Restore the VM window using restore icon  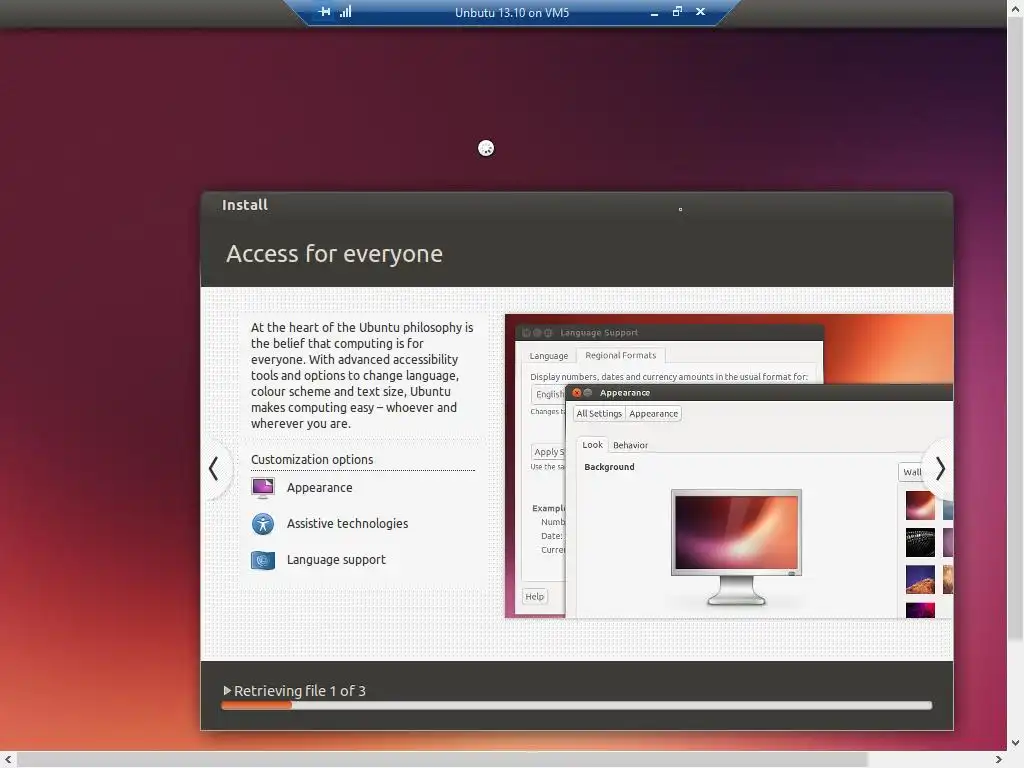coord(677,11)
